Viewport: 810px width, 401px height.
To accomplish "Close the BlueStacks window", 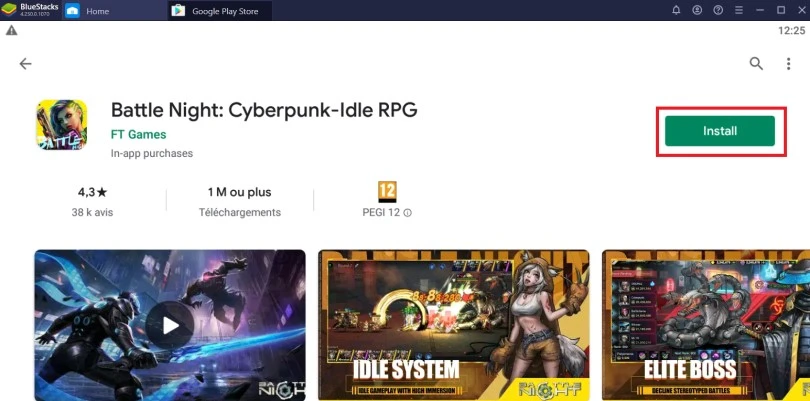I will (x=801, y=10).
